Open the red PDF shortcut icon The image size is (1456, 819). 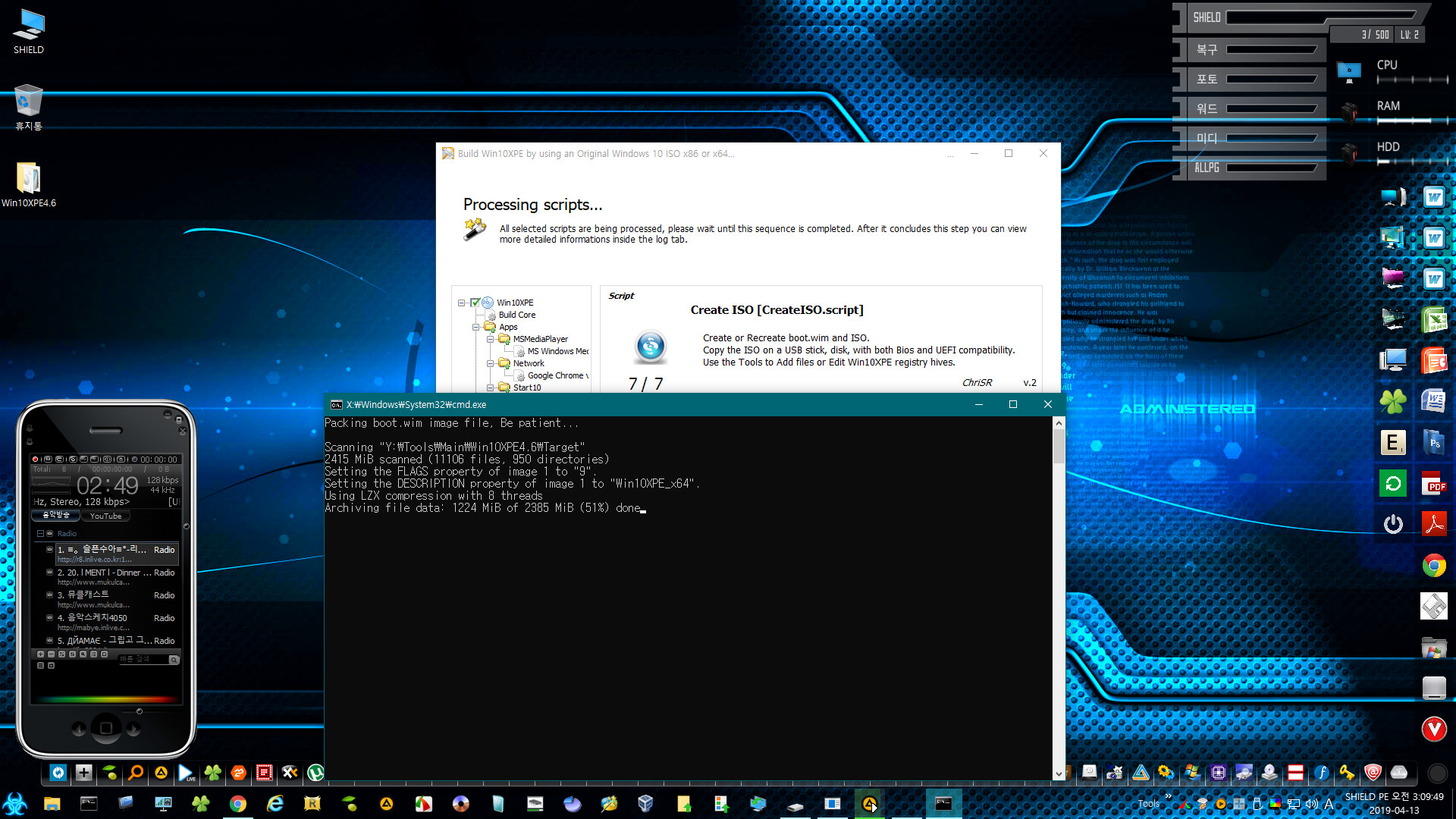tap(1433, 484)
